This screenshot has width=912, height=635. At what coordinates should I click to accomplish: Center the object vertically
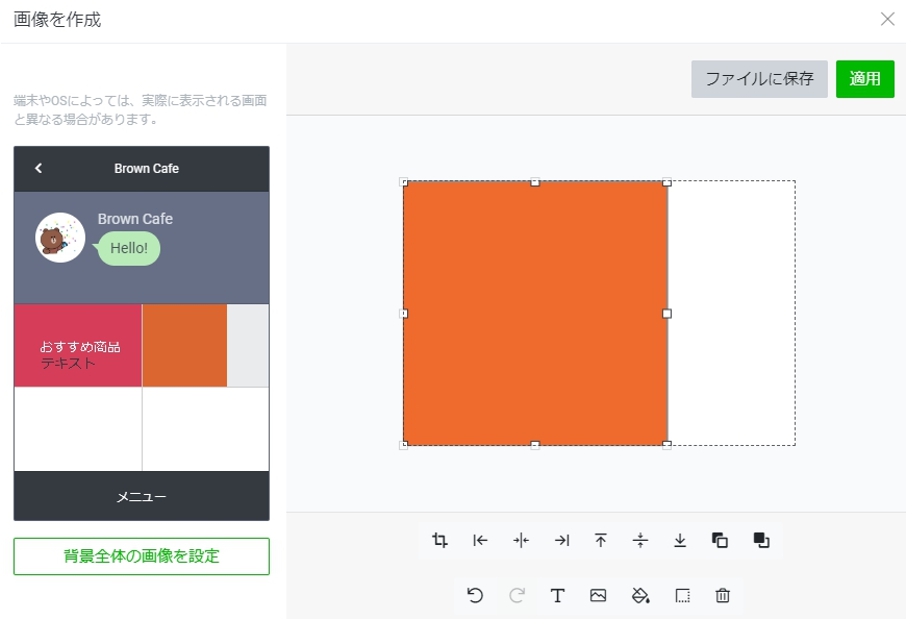[641, 540]
